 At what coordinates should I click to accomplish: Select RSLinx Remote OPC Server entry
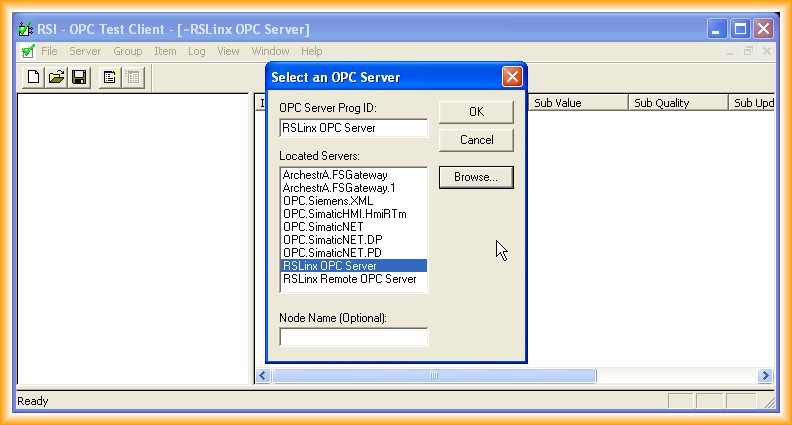[349, 279]
